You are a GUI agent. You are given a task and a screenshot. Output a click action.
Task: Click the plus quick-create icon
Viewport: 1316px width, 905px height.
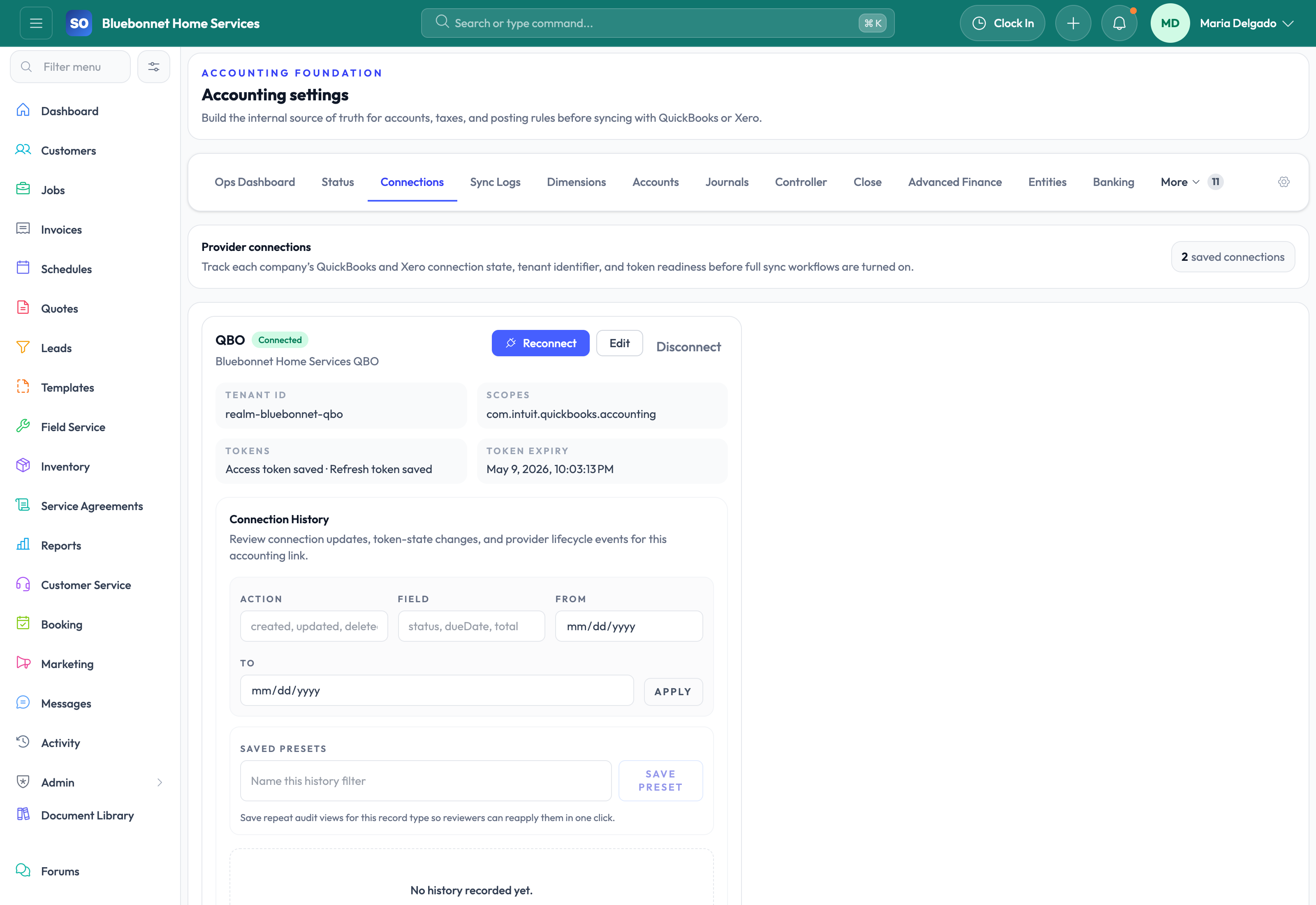pos(1073,23)
